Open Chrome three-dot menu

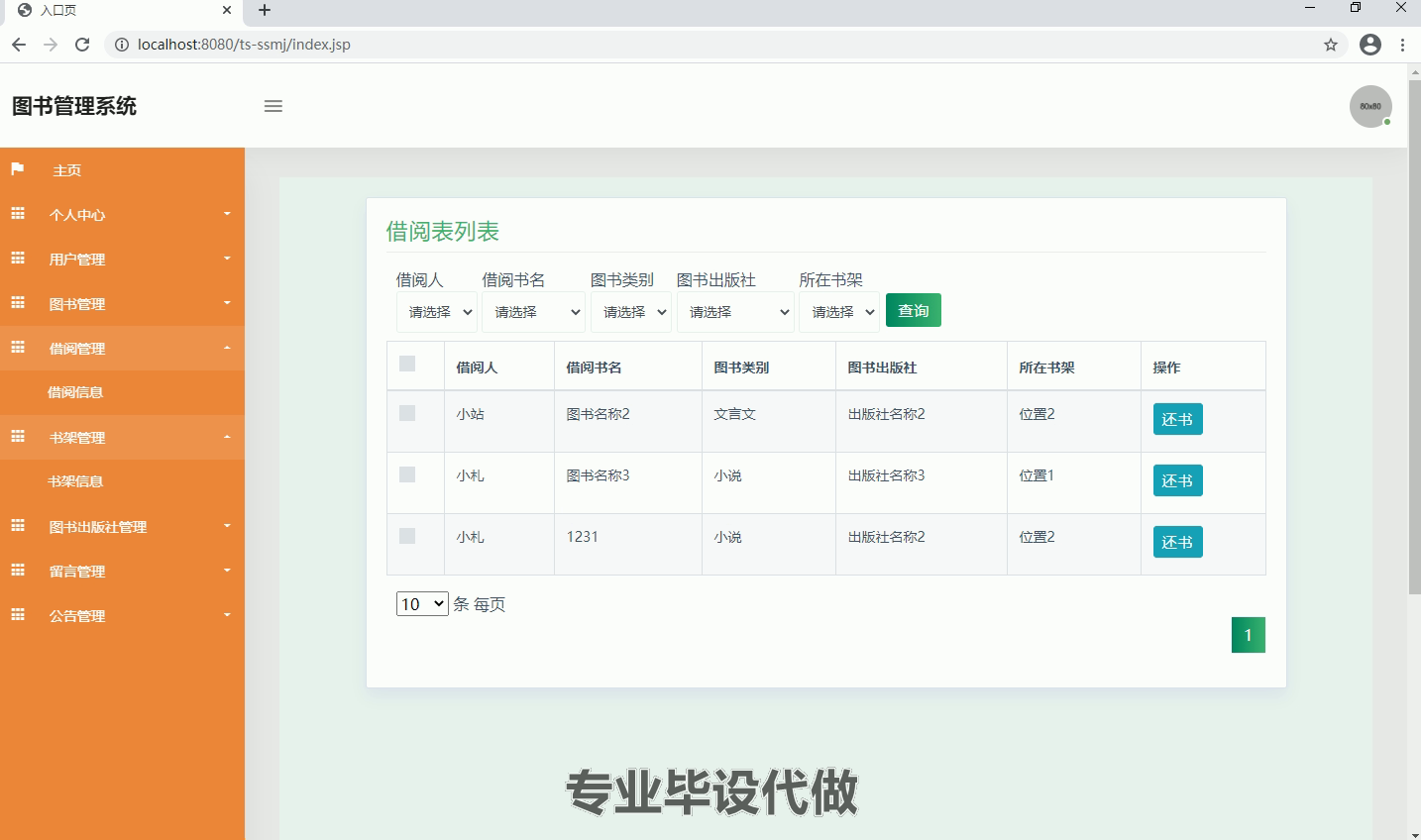1402,45
